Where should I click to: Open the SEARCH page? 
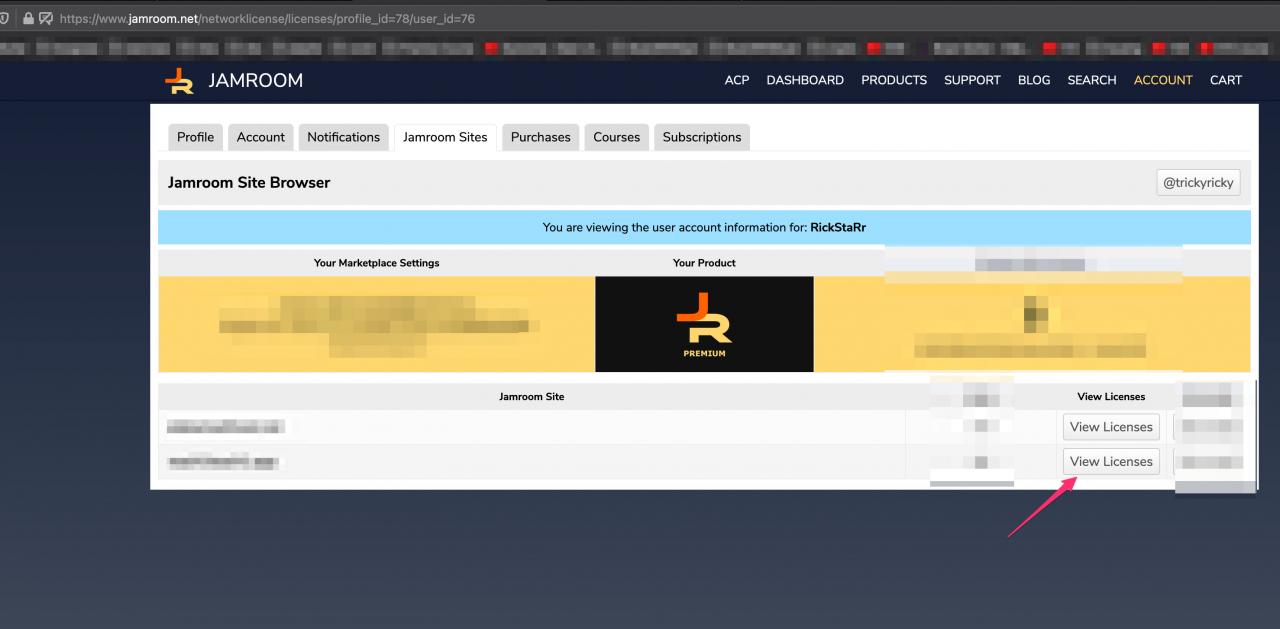click(x=1092, y=80)
